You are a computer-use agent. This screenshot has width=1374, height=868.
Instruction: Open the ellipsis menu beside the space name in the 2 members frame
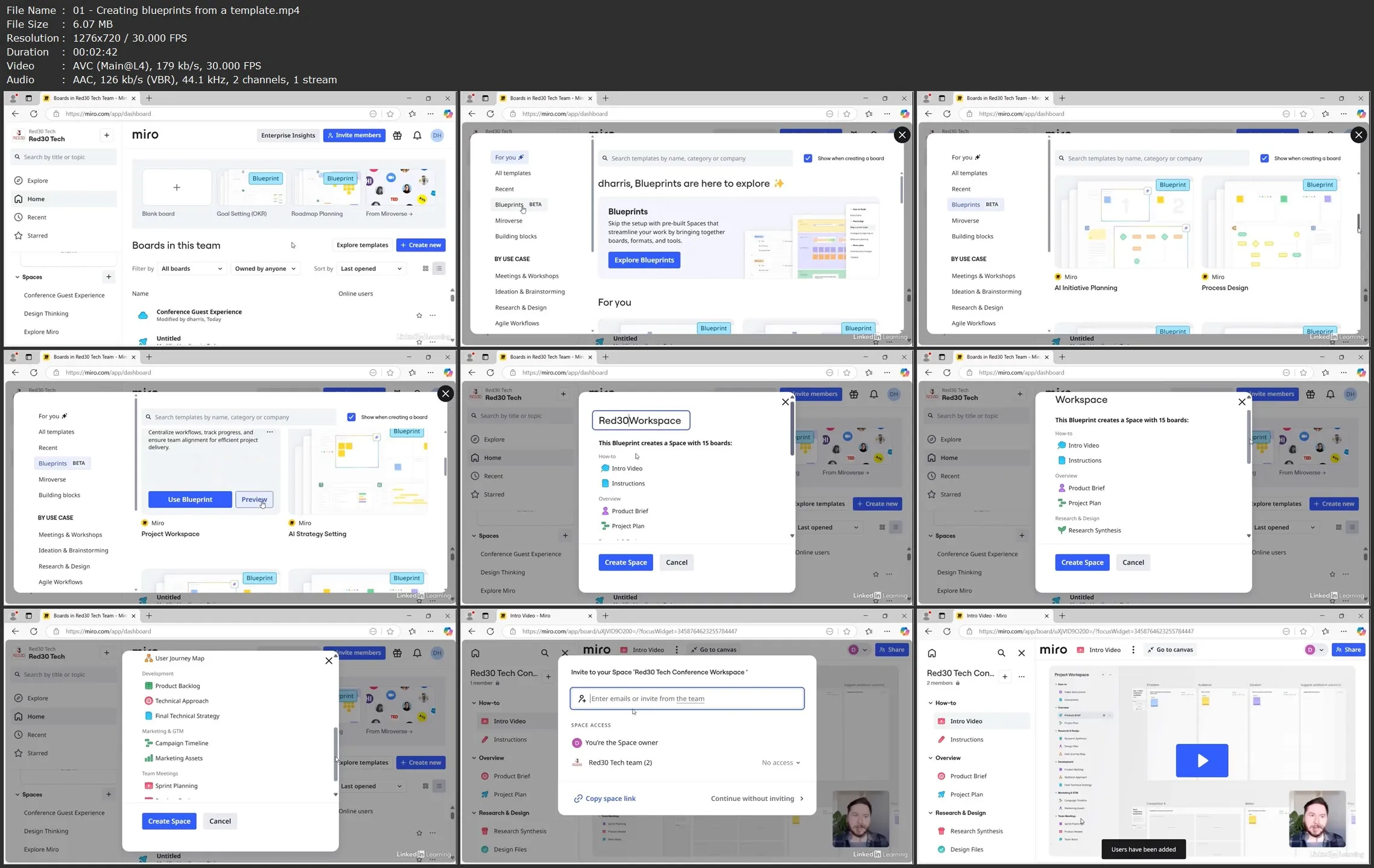coord(1022,677)
